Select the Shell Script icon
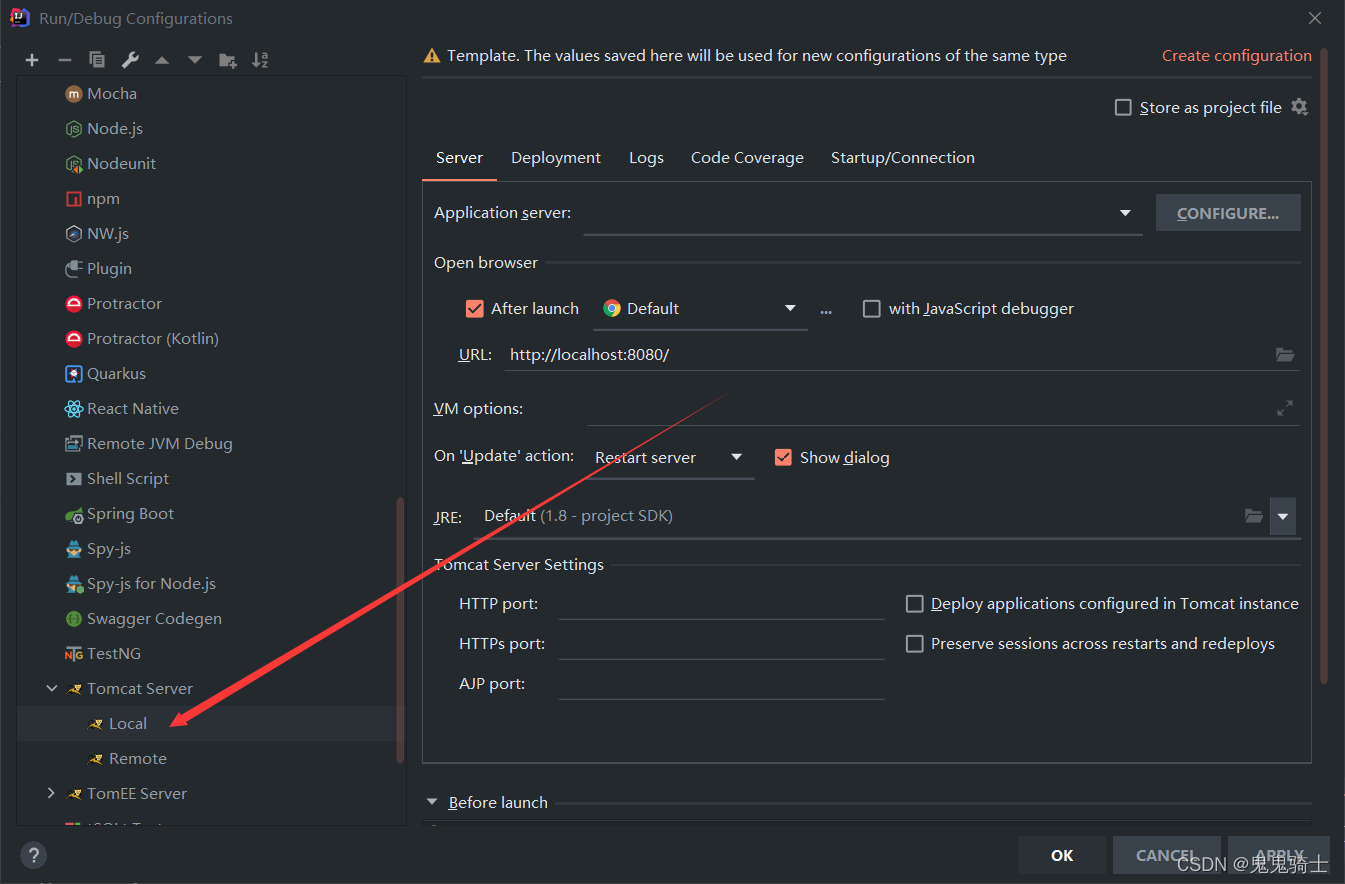The width and height of the screenshot is (1345, 884). coord(73,479)
